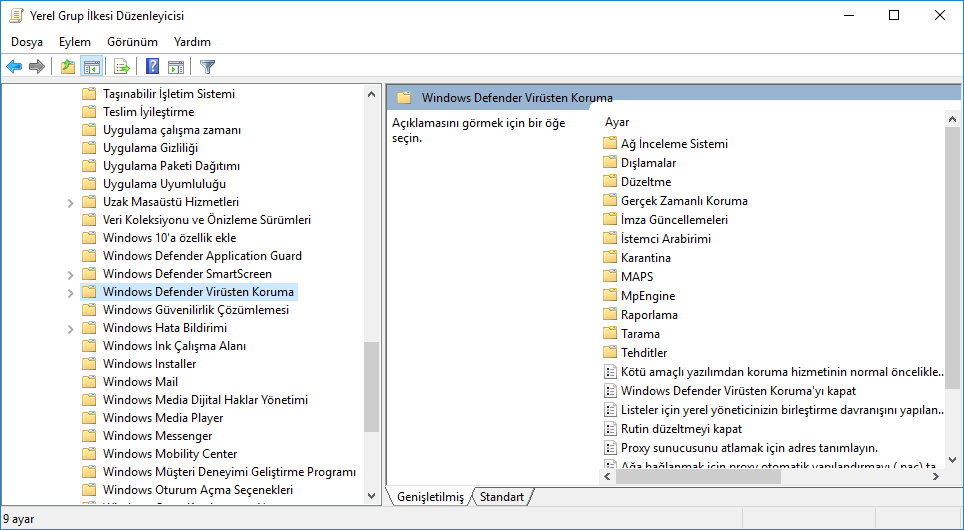Image resolution: width=964 pixels, height=530 pixels.
Task: Click the settings list scroll-up arrow
Action: (952, 119)
